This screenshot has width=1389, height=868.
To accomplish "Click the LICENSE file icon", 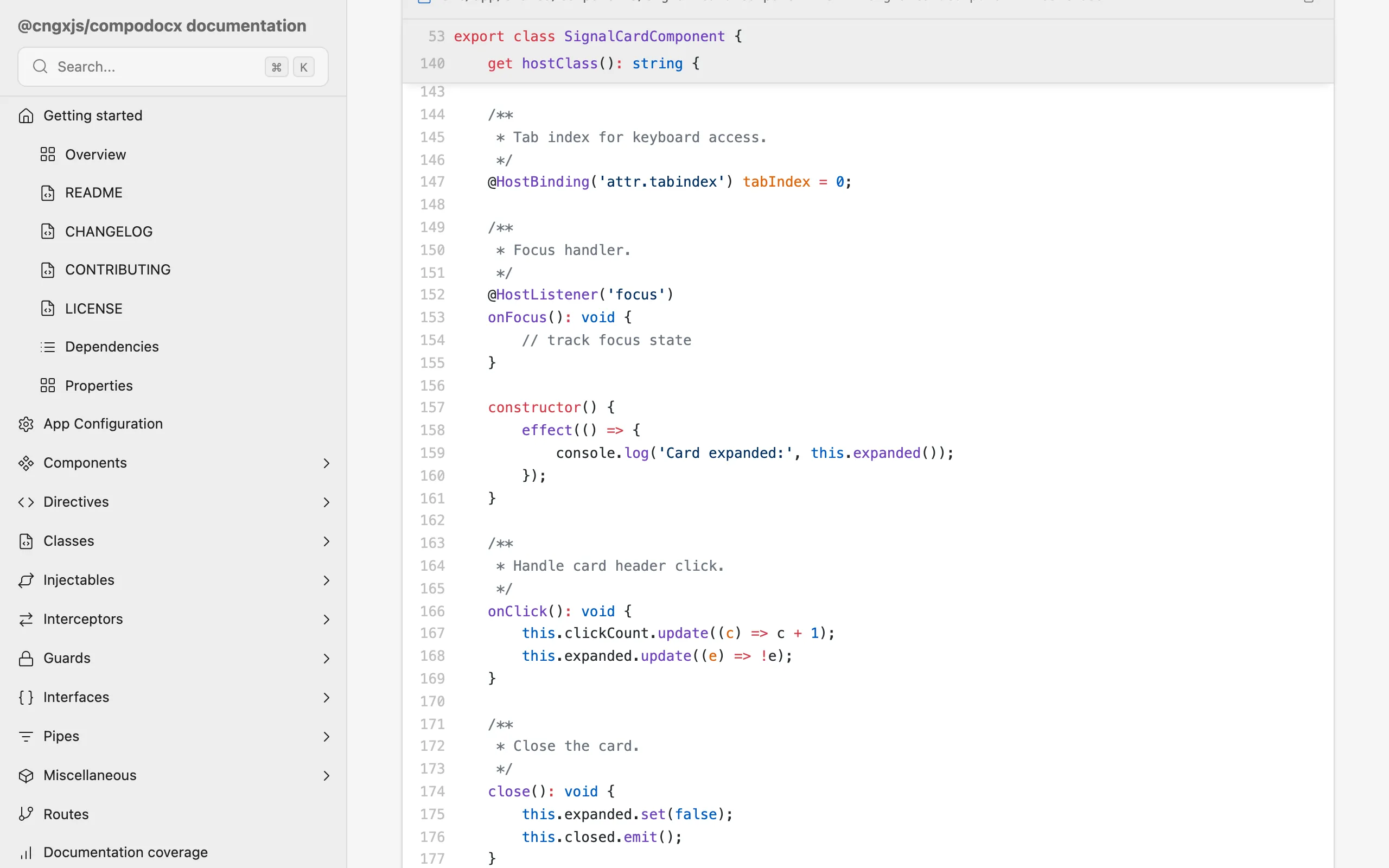I will tap(48, 308).
